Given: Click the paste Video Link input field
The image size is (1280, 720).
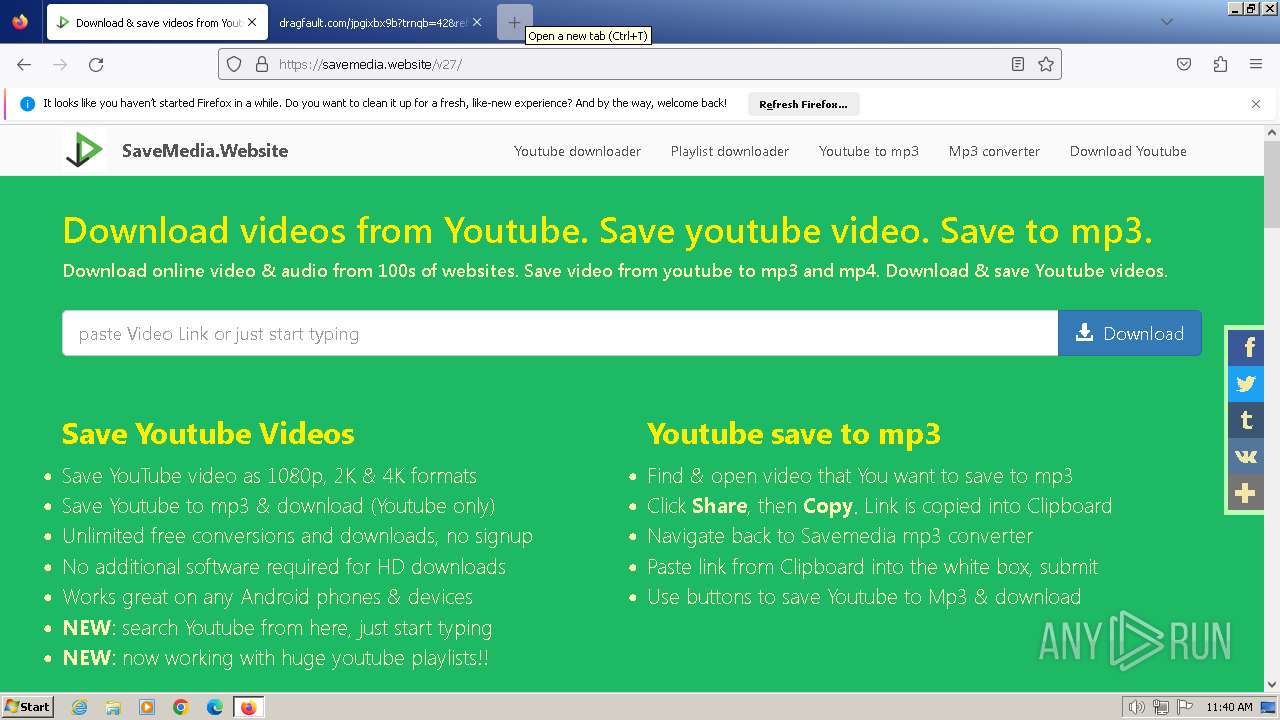Looking at the screenshot, I should [x=560, y=333].
